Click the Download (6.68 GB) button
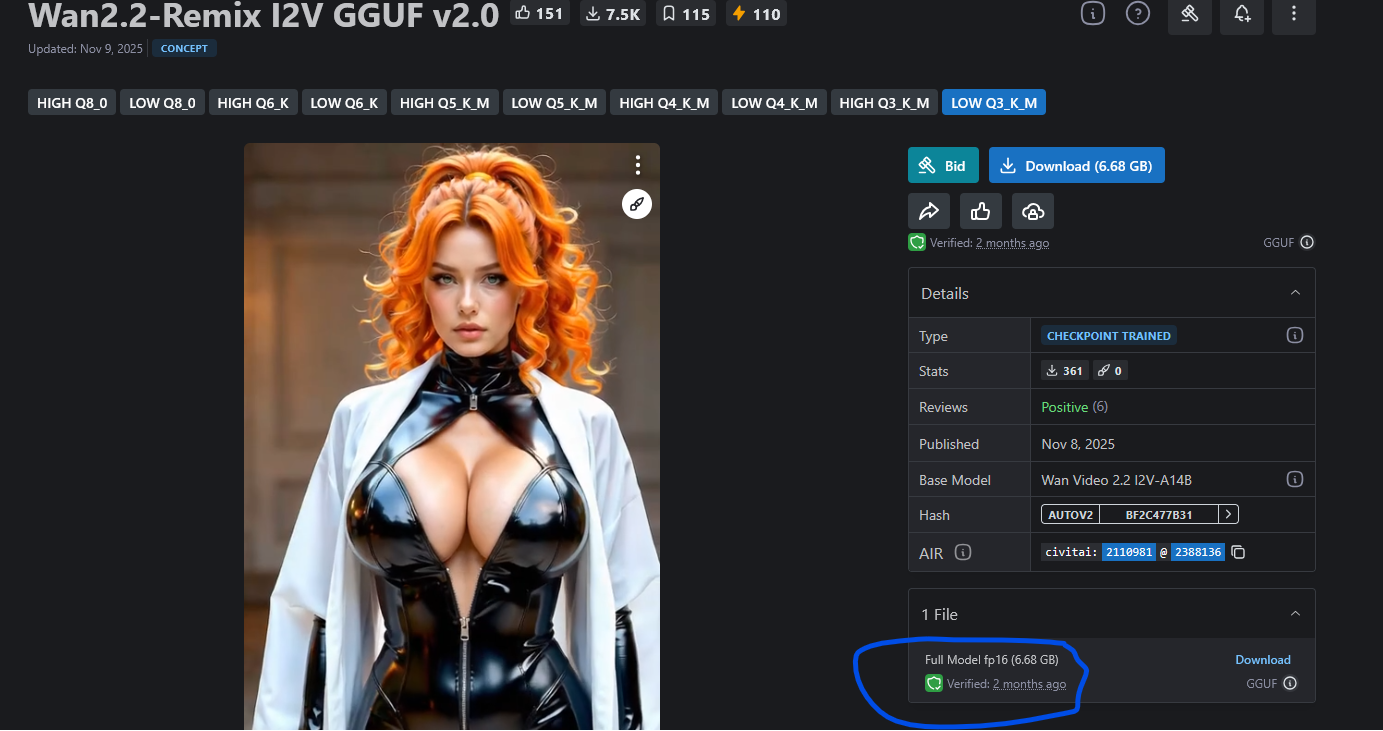This screenshot has height=731, width=1383. 1077,166
